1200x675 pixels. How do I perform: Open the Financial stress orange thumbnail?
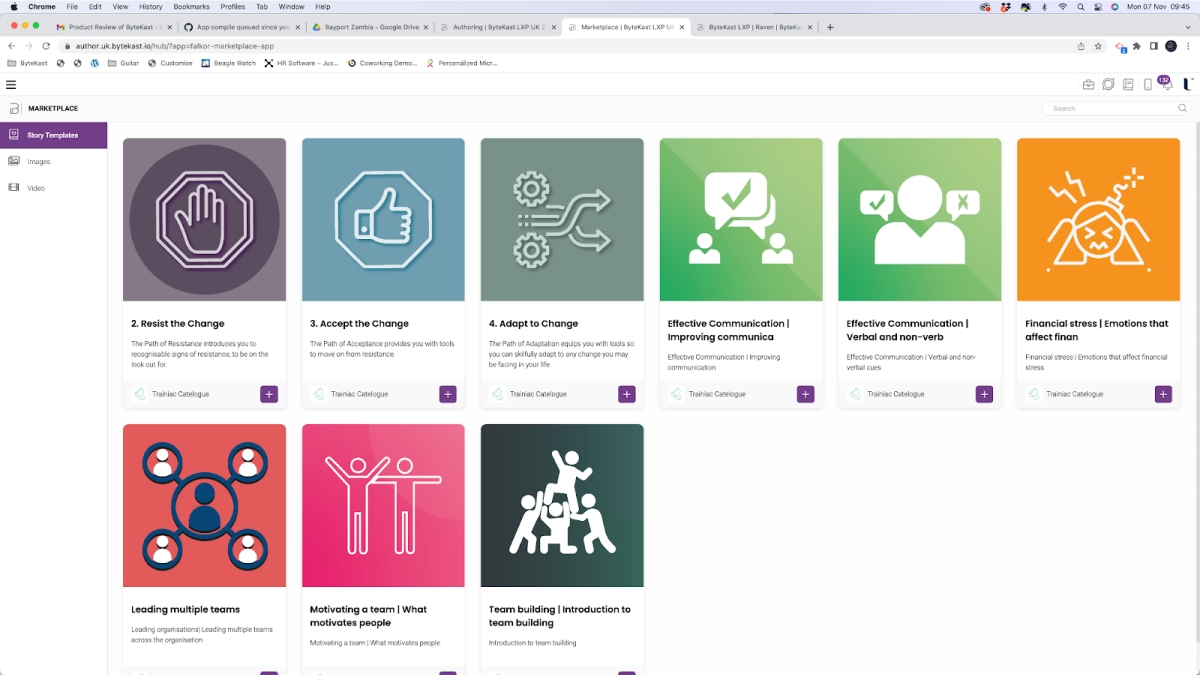coord(1099,220)
